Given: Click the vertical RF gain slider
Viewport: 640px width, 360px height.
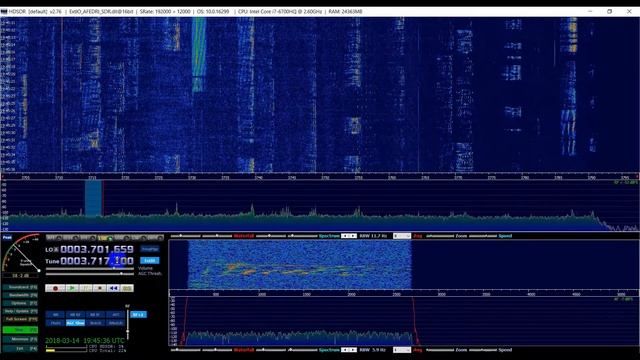Looking at the screenshot, I should [x=128, y=324].
